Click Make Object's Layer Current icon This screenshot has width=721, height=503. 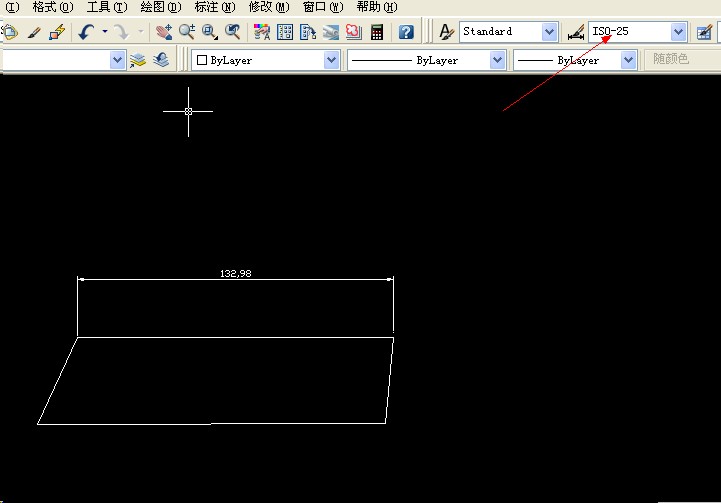coord(137,60)
